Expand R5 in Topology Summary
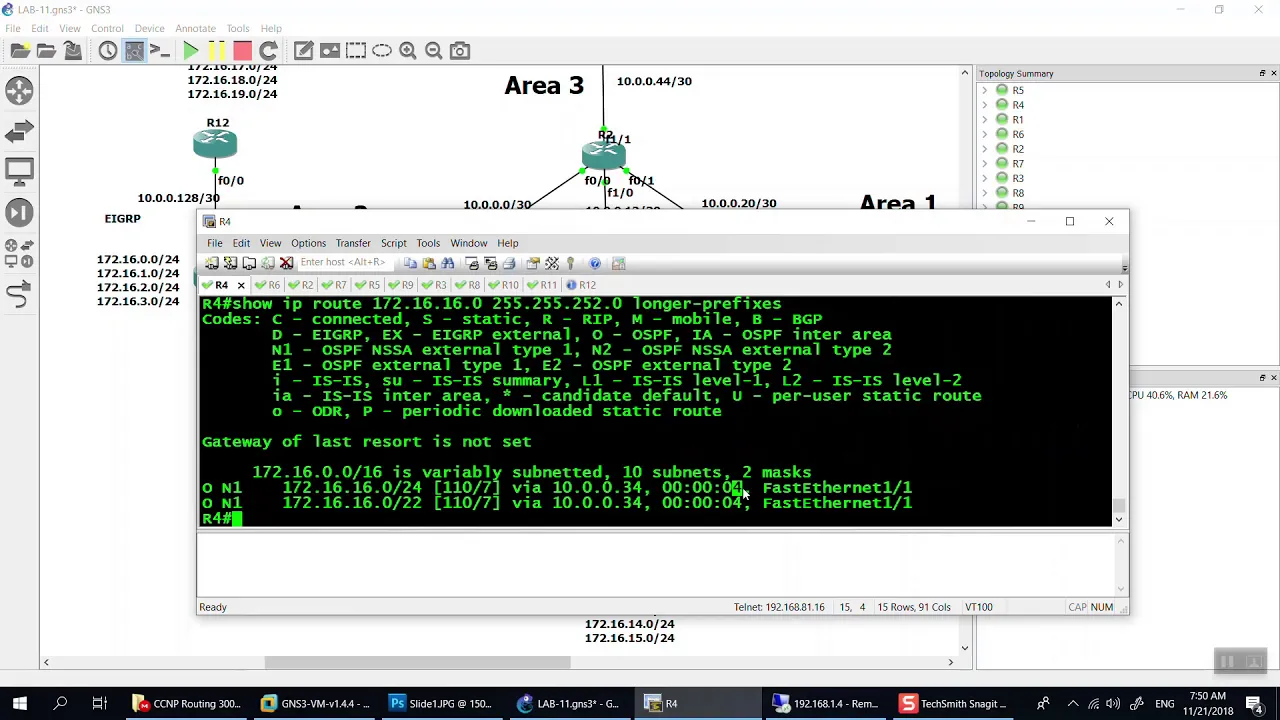This screenshot has height=720, width=1280. (x=984, y=90)
